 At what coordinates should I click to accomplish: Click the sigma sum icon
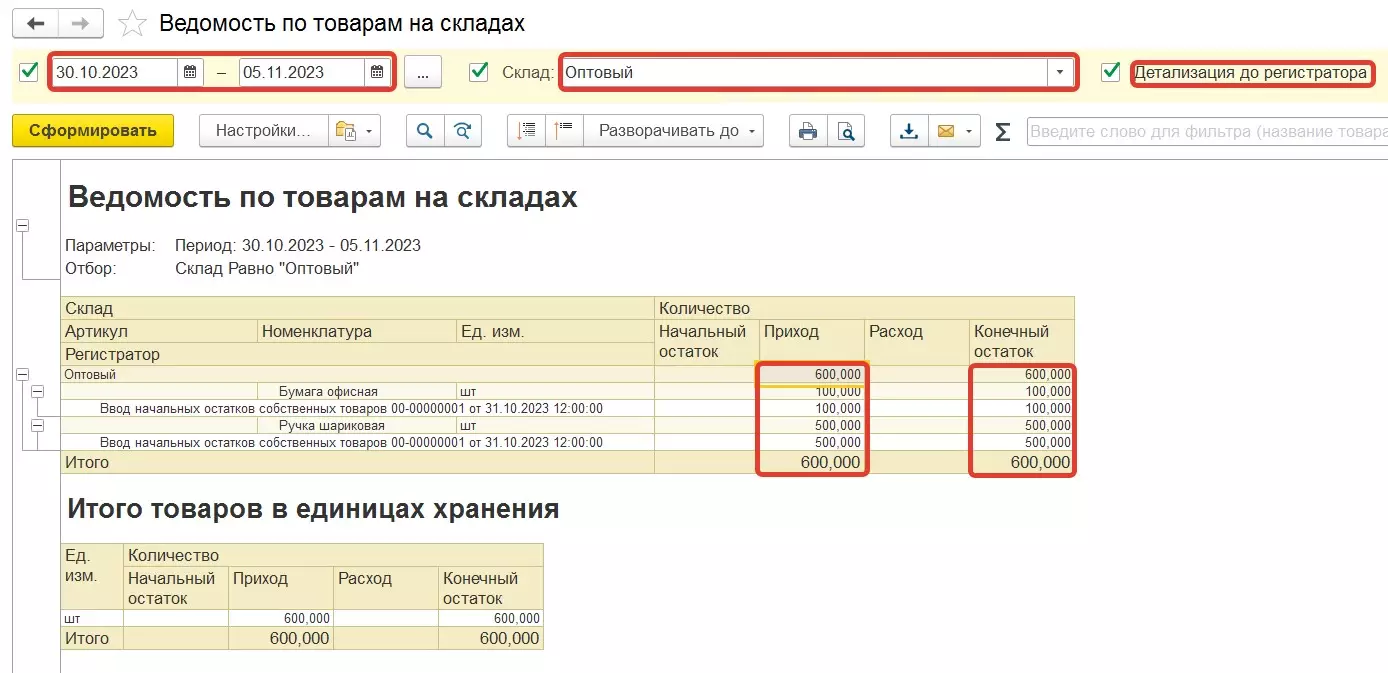(1003, 132)
